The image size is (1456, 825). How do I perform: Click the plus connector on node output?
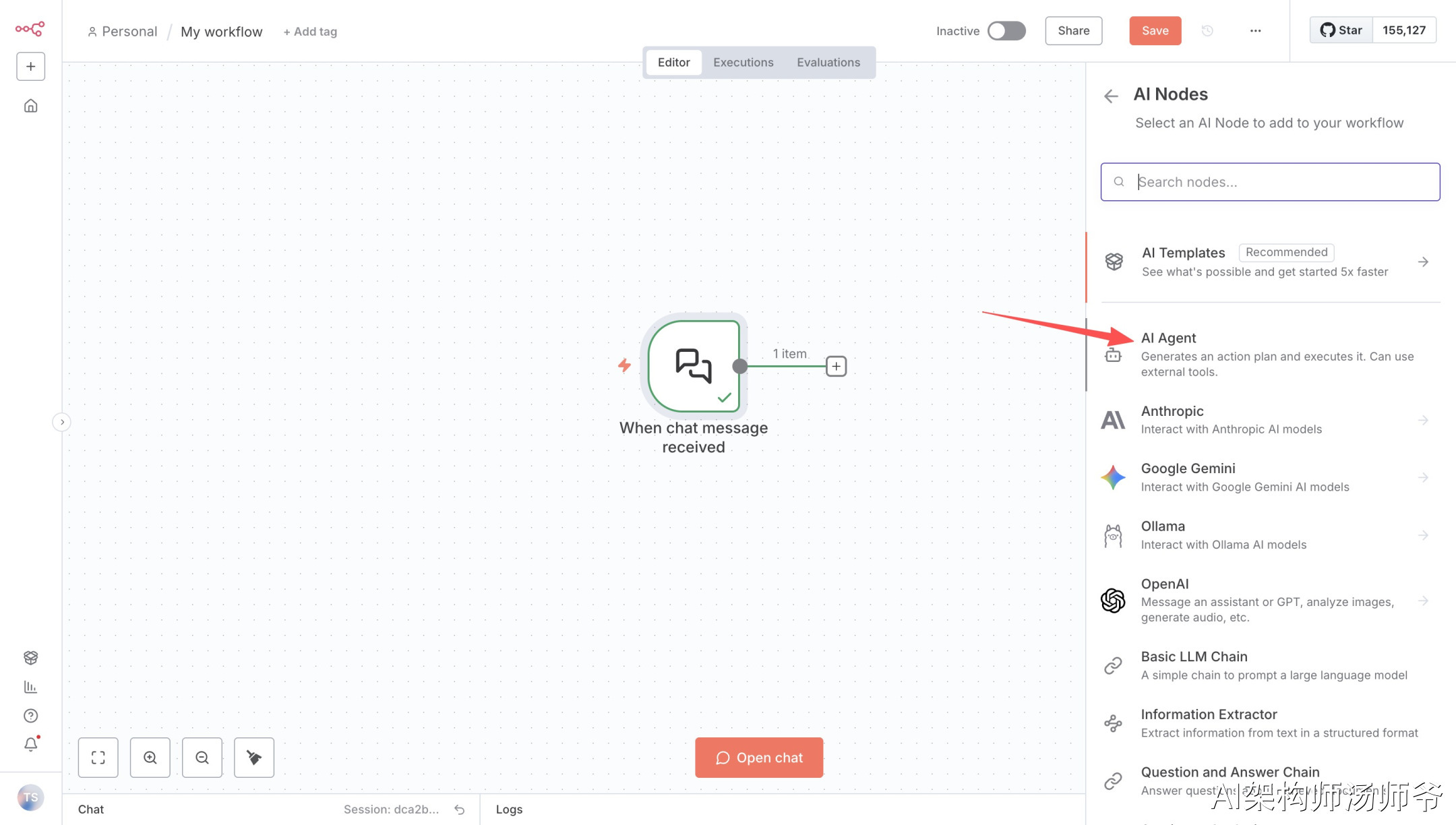[836, 366]
